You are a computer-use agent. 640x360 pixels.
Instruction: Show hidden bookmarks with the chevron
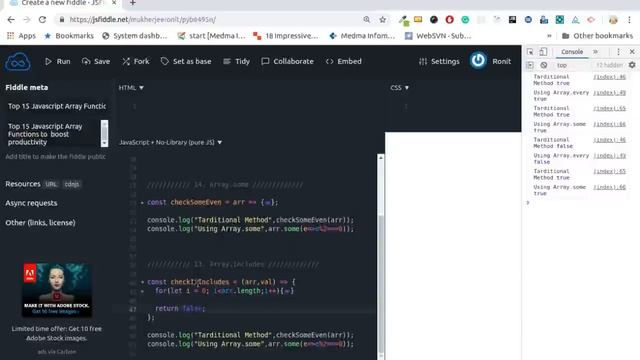549,36
